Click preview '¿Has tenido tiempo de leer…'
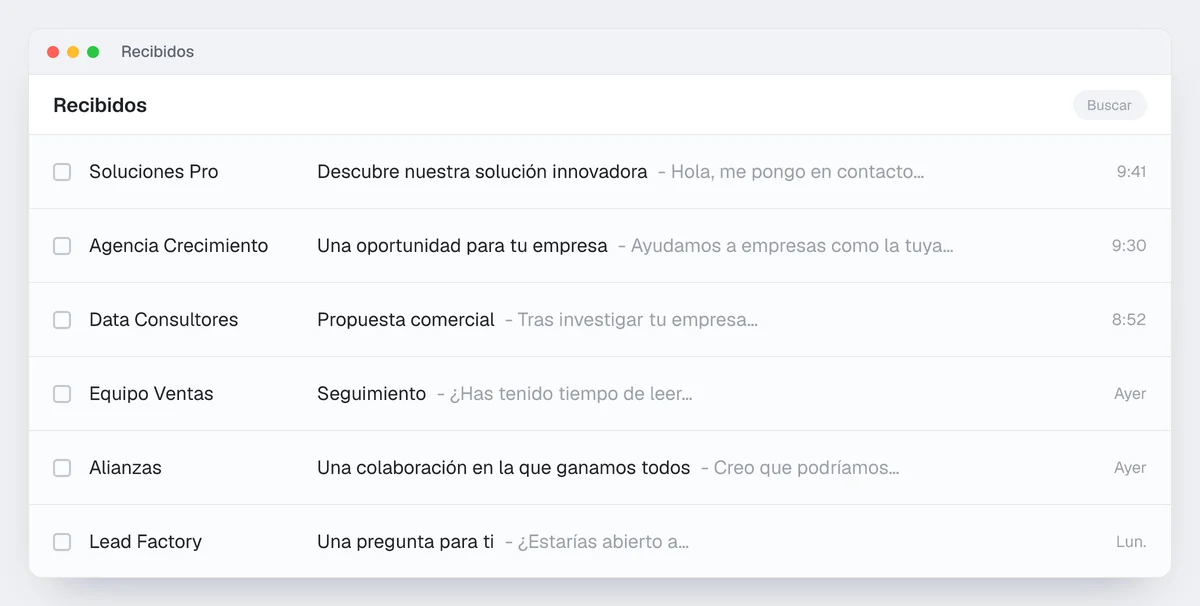The height and width of the screenshot is (606, 1200). point(571,394)
